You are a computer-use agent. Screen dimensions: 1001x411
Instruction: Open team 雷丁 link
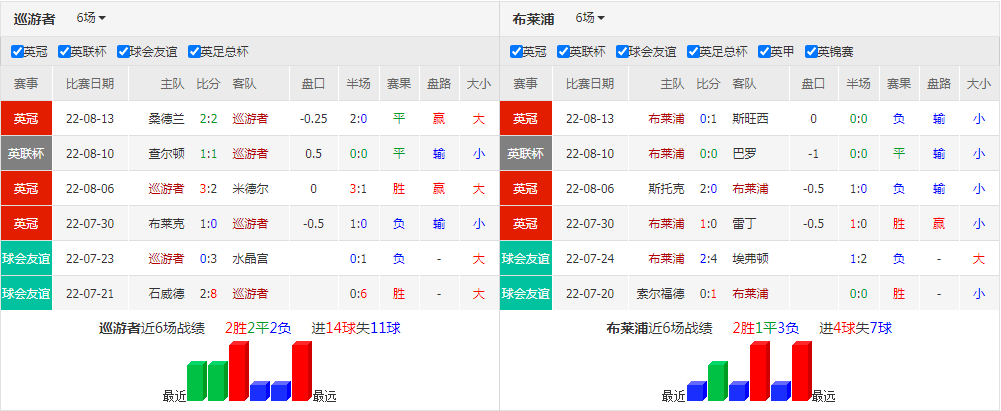[x=744, y=224]
